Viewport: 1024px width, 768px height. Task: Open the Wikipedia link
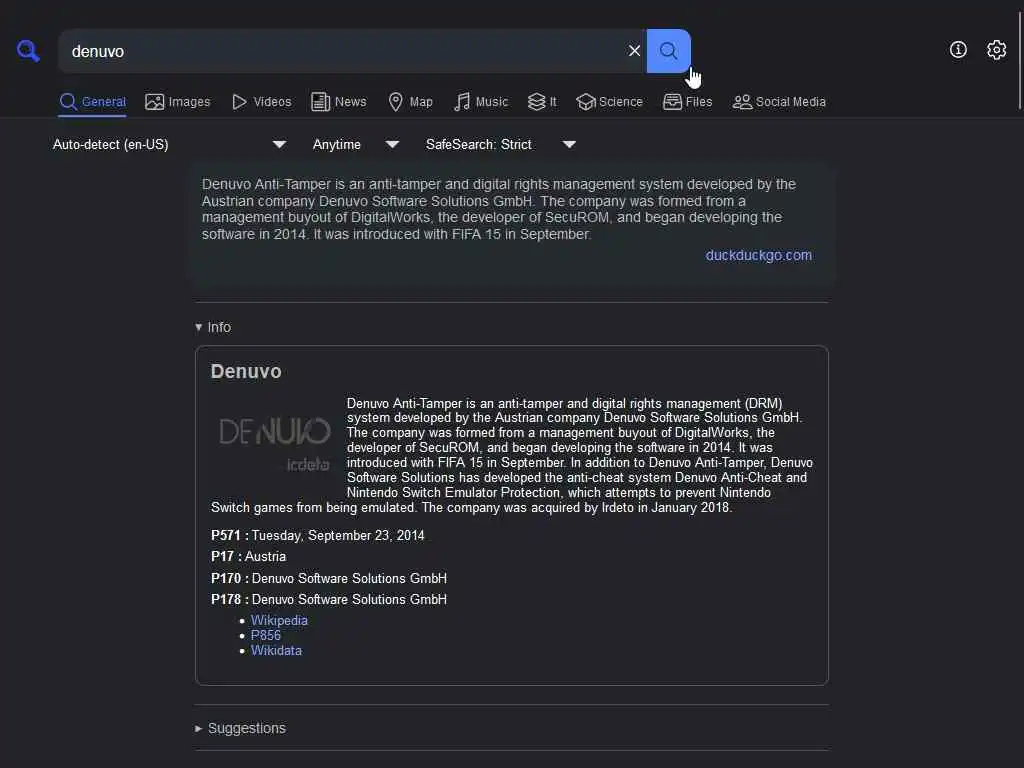pyautogui.click(x=279, y=620)
